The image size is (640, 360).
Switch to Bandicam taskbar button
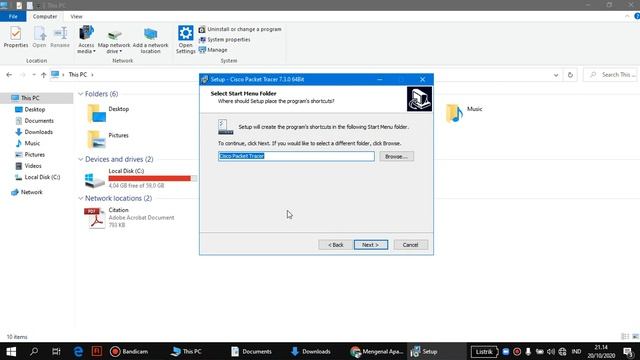pos(129,351)
